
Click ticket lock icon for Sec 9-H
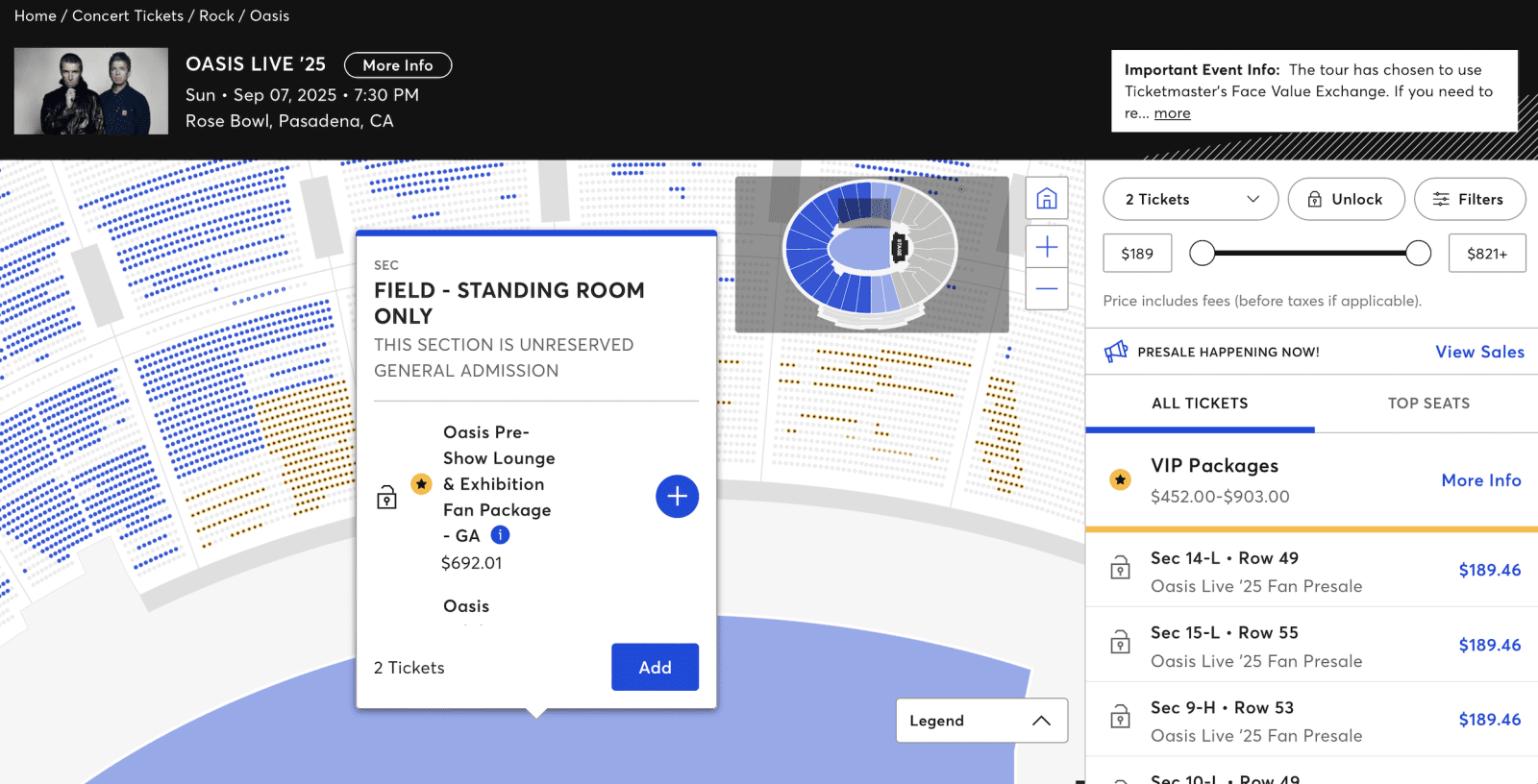(1120, 717)
